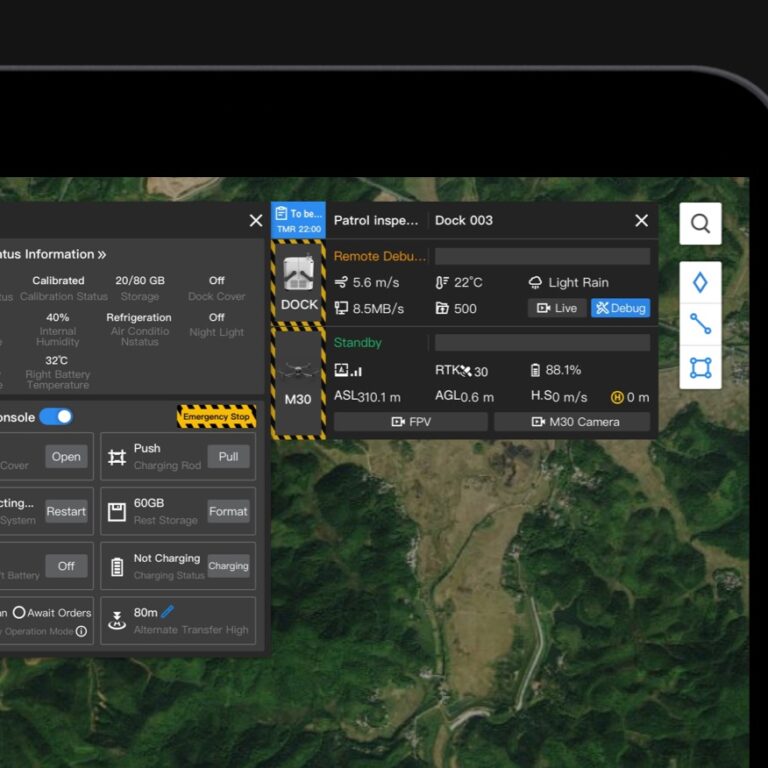This screenshot has height=768, width=768.
Task: Click the network upload speed icon
Action: point(341,308)
